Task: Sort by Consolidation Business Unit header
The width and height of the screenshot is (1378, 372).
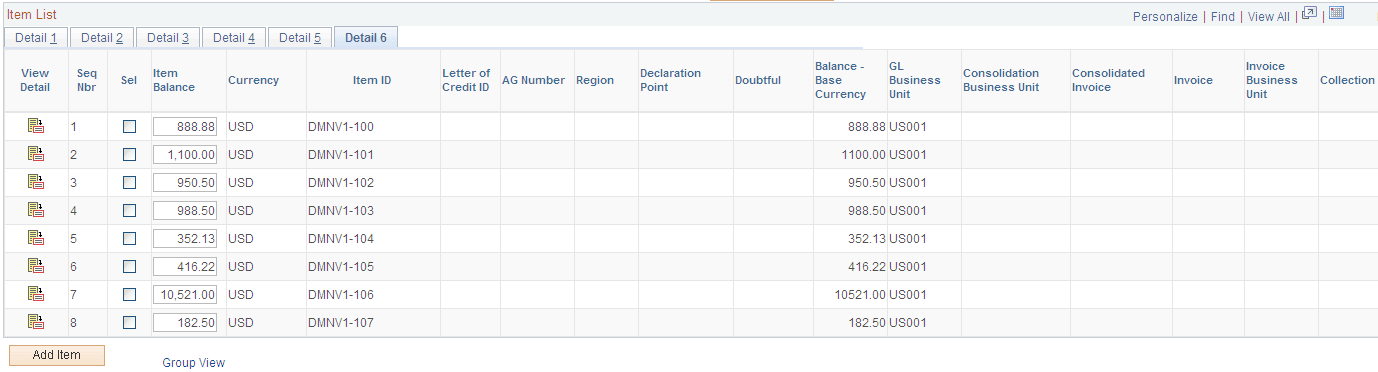Action: click(x=1001, y=80)
